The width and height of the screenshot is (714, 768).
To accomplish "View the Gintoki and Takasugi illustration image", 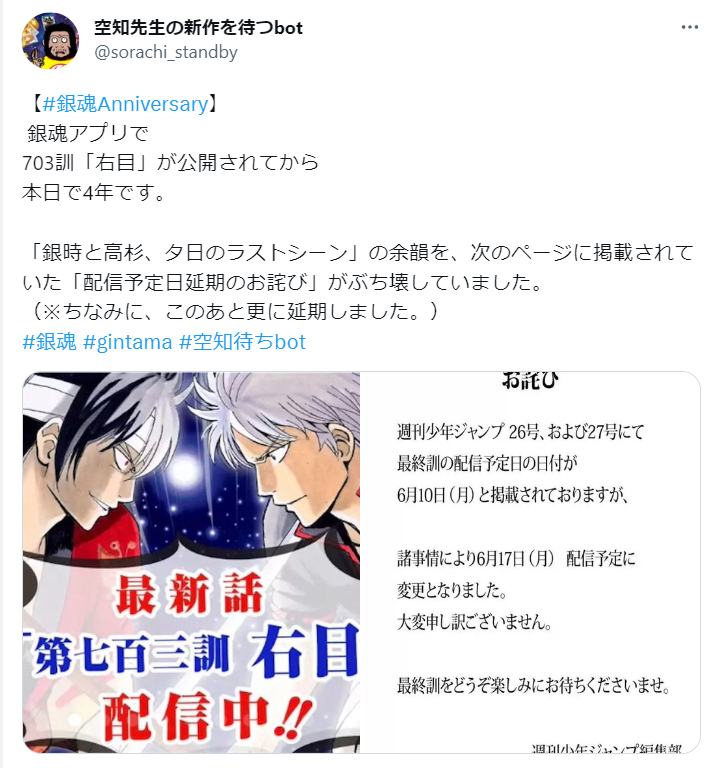I will (x=191, y=562).
